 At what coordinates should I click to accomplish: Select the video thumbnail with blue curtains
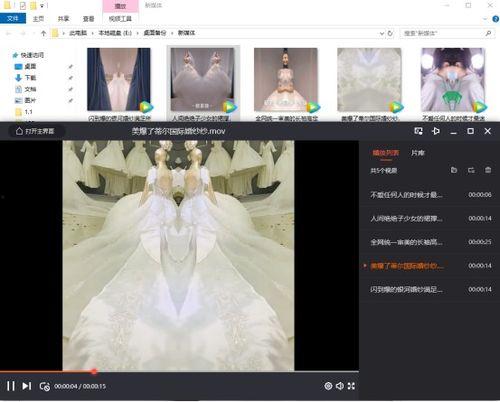click(x=119, y=79)
